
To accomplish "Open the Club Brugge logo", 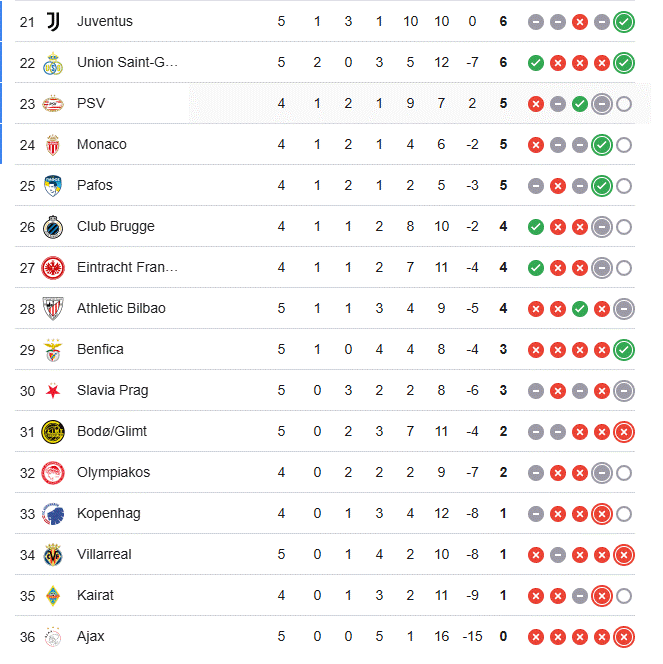I will tap(52, 226).
